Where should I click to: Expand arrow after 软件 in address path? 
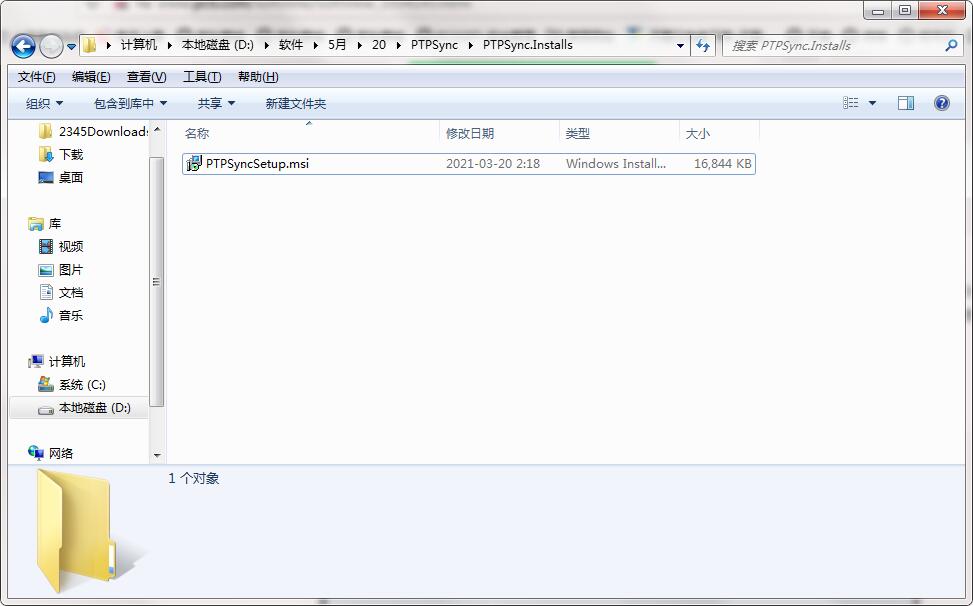[x=315, y=45]
